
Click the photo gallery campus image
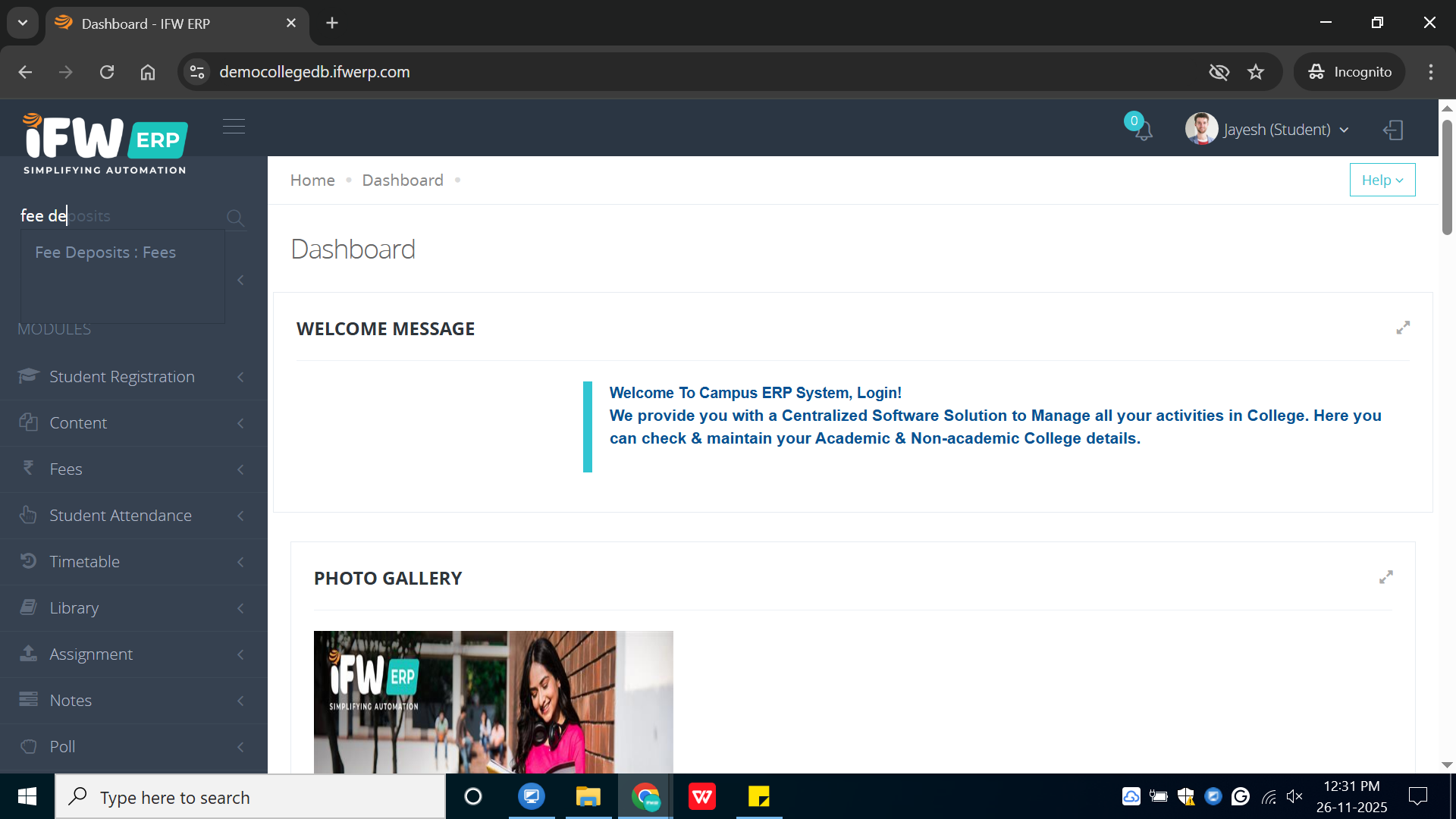click(494, 702)
